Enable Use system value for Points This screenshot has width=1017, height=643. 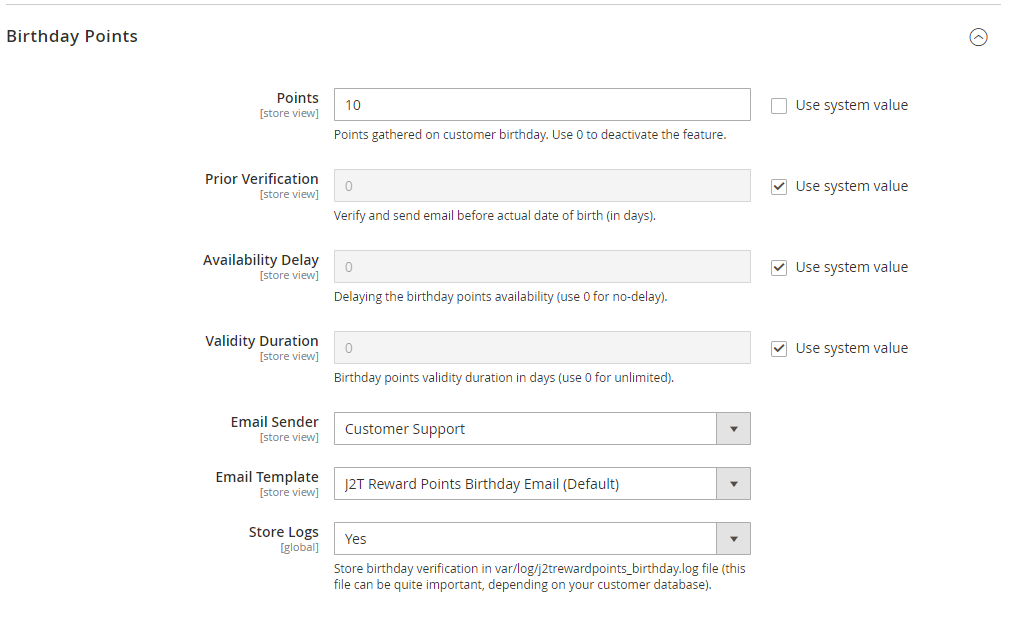(779, 105)
